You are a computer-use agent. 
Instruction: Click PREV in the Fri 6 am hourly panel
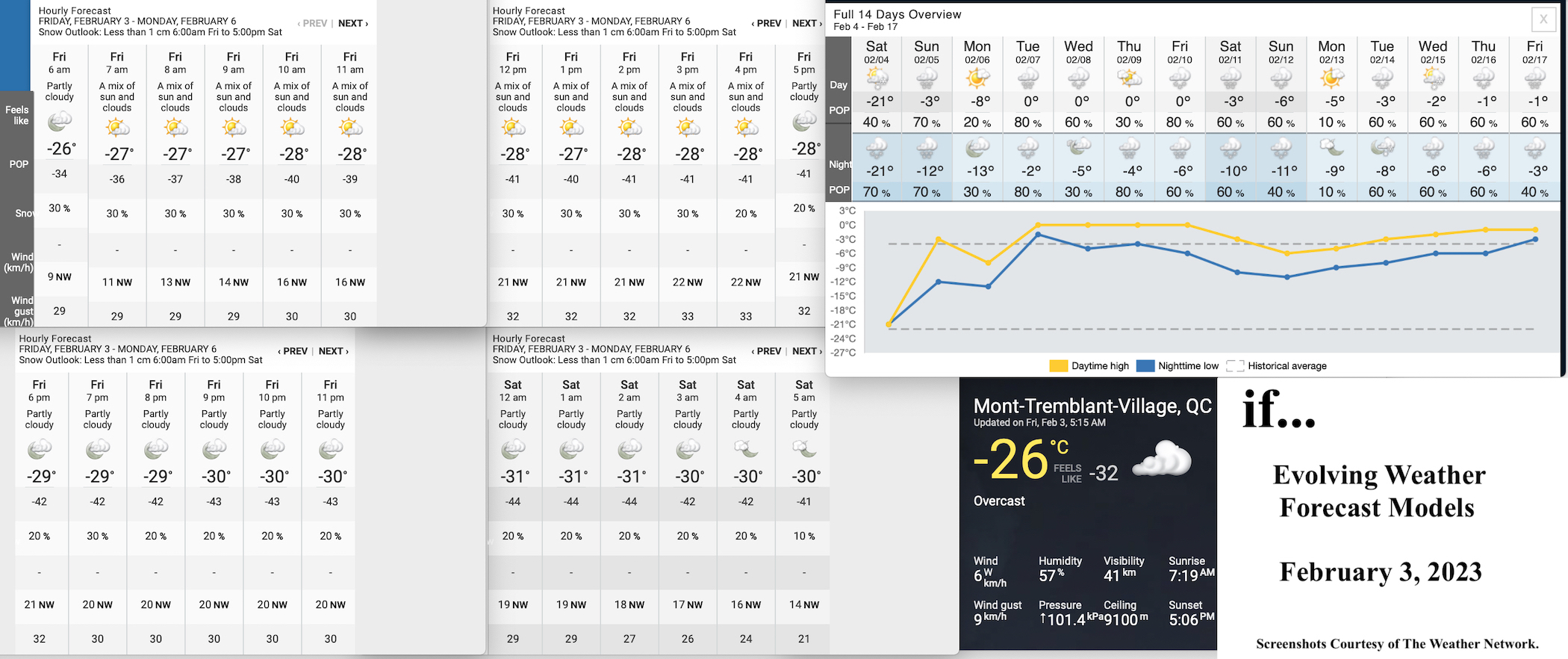[312, 23]
